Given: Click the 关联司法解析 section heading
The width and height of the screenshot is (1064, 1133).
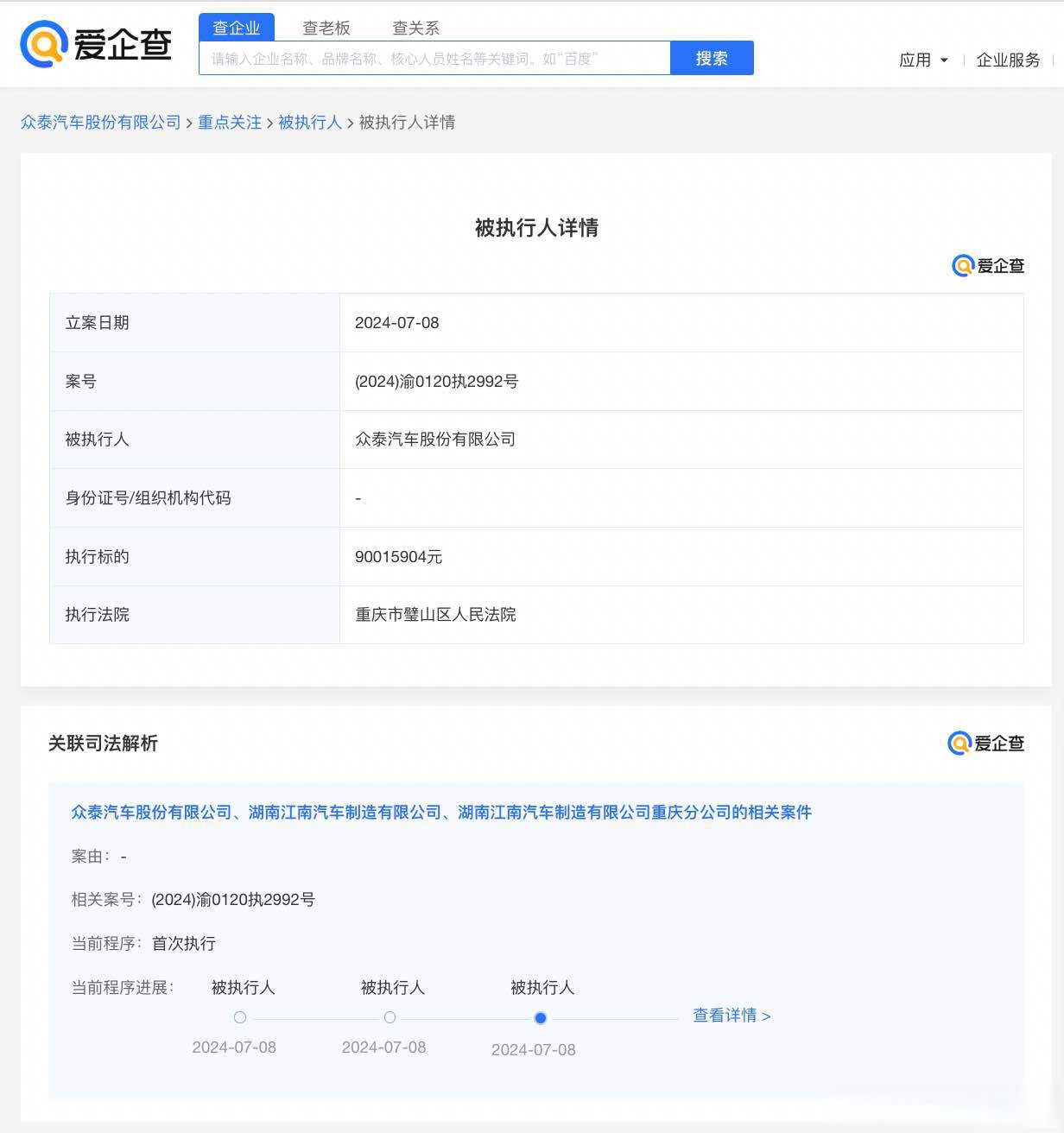Looking at the screenshot, I should click(x=104, y=743).
